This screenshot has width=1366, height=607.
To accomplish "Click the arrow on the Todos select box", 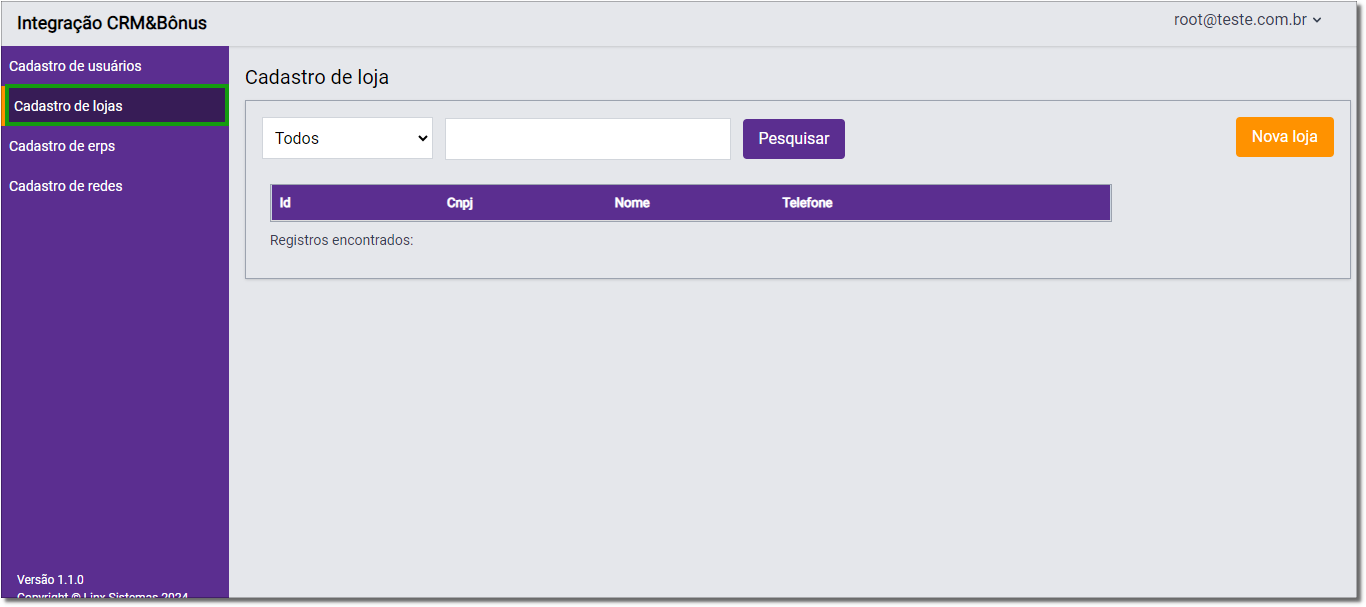I will pyautogui.click(x=421, y=139).
